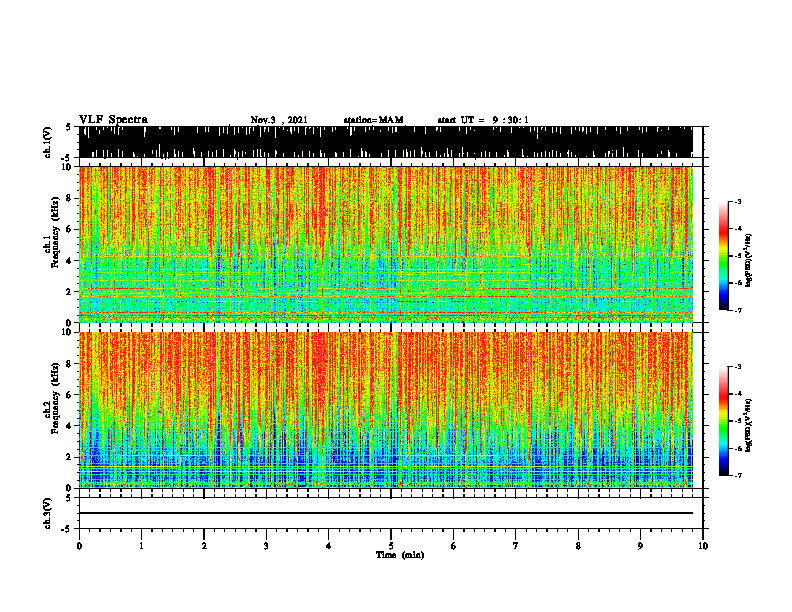Click the "station=MAM" header label

click(x=374, y=120)
